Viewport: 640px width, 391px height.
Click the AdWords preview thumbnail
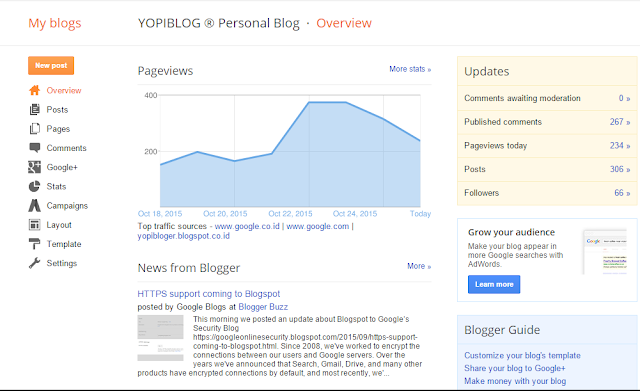click(x=604, y=252)
